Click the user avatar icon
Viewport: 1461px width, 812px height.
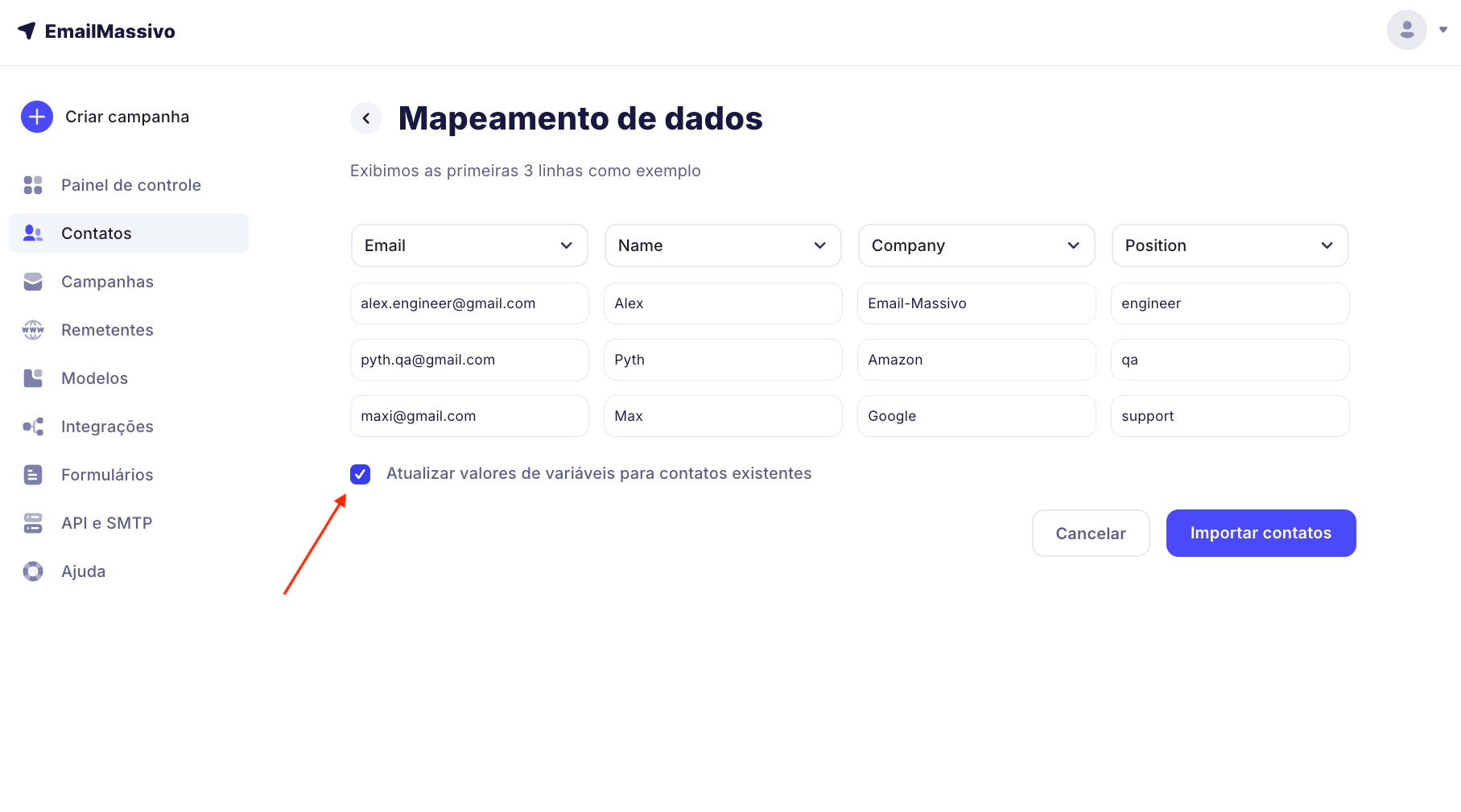pyautogui.click(x=1406, y=30)
